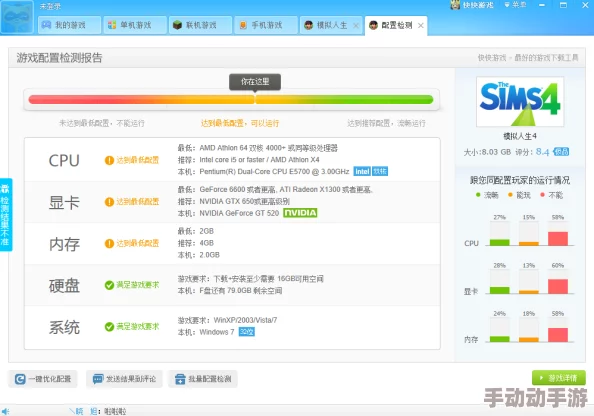Click the 系统 heading
The width and height of the screenshot is (594, 416).
64,327
